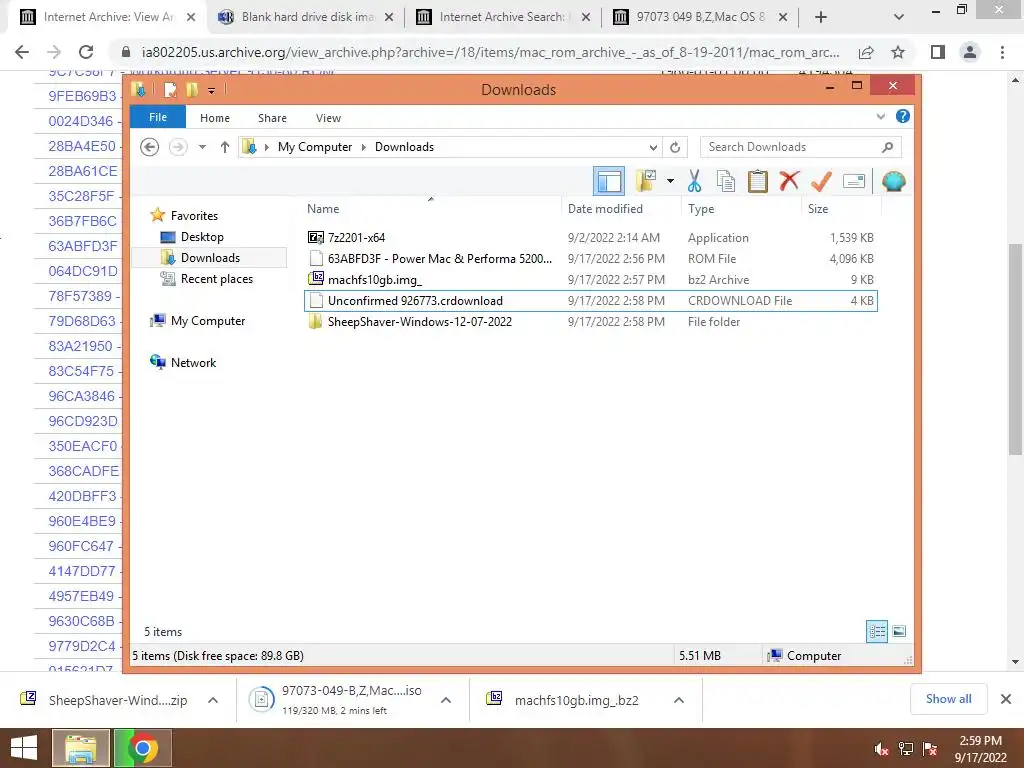Go back in Explorer navigation
The image size is (1024, 768).
(x=150, y=147)
